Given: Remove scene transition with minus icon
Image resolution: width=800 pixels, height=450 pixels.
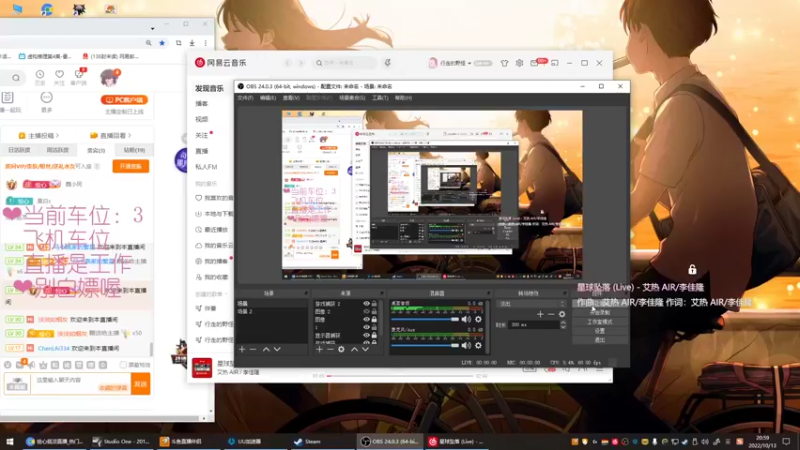Looking at the screenshot, I should [x=551, y=314].
